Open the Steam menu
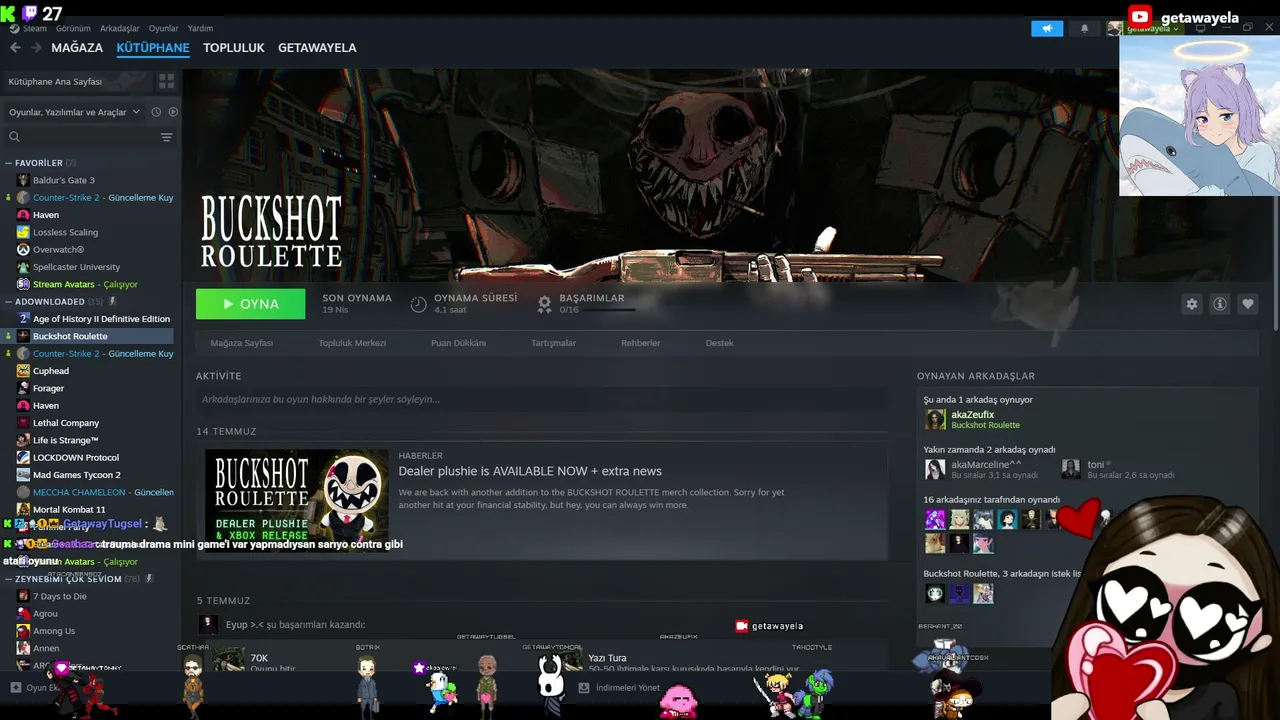This screenshot has width=1280, height=720. pyautogui.click(x=35, y=28)
